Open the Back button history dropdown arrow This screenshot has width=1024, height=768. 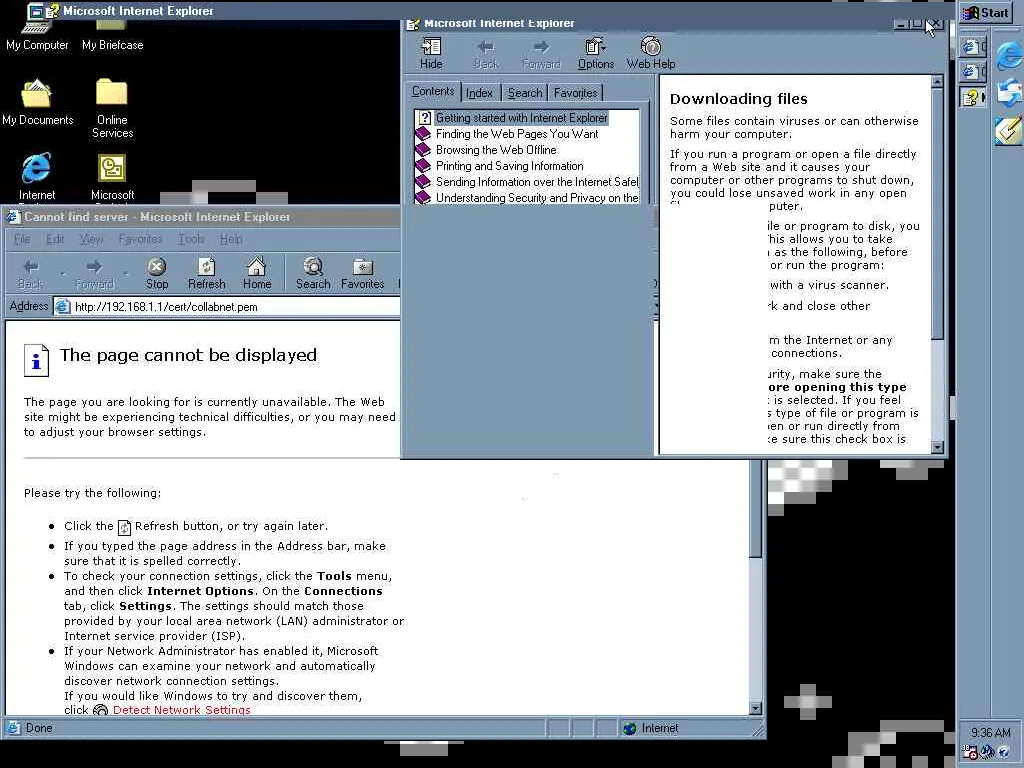[62, 274]
